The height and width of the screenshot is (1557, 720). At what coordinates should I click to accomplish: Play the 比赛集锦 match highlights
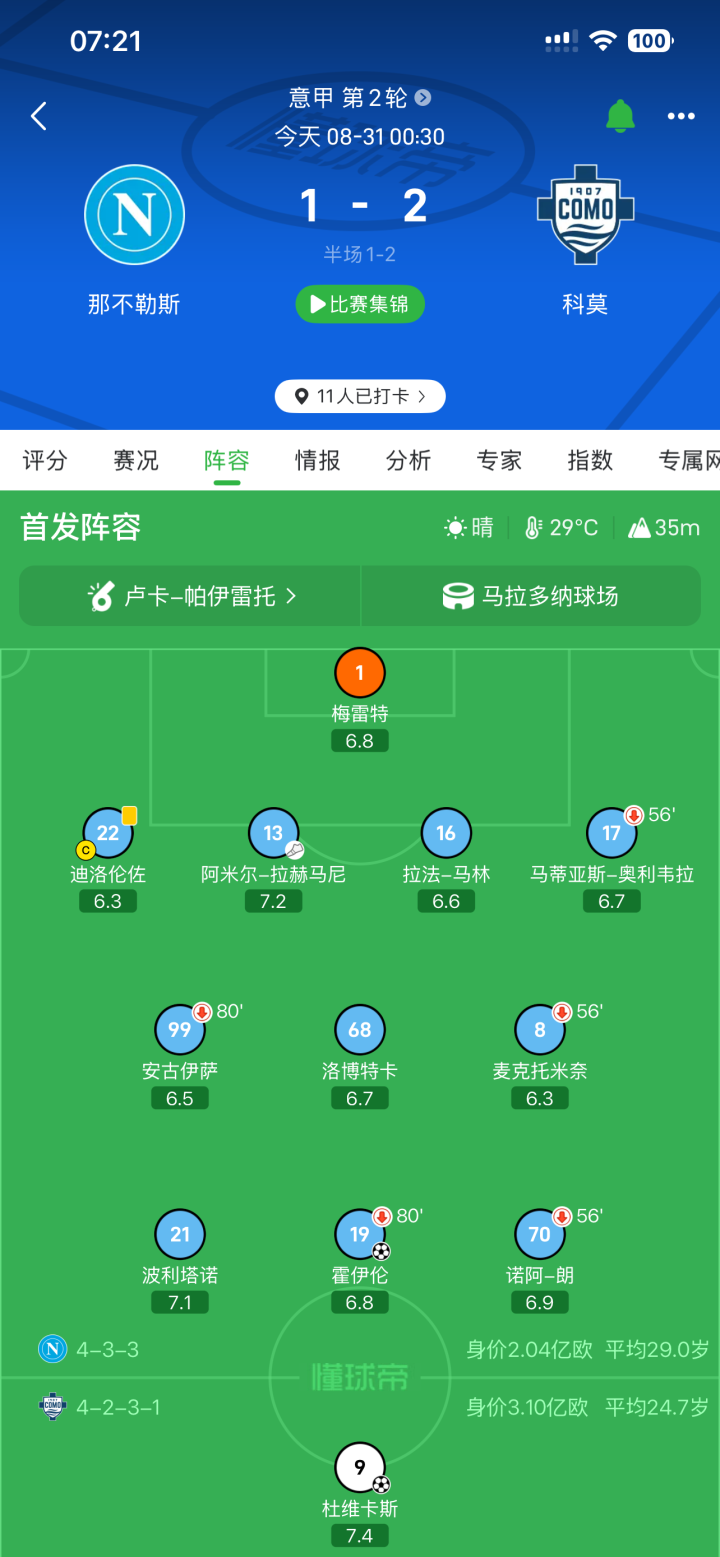pyautogui.click(x=360, y=304)
